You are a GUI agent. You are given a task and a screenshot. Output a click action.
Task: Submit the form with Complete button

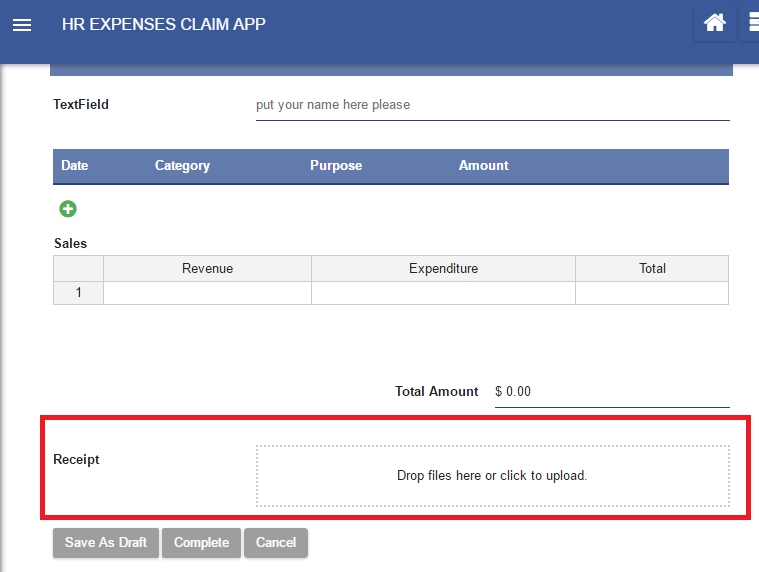(201, 543)
